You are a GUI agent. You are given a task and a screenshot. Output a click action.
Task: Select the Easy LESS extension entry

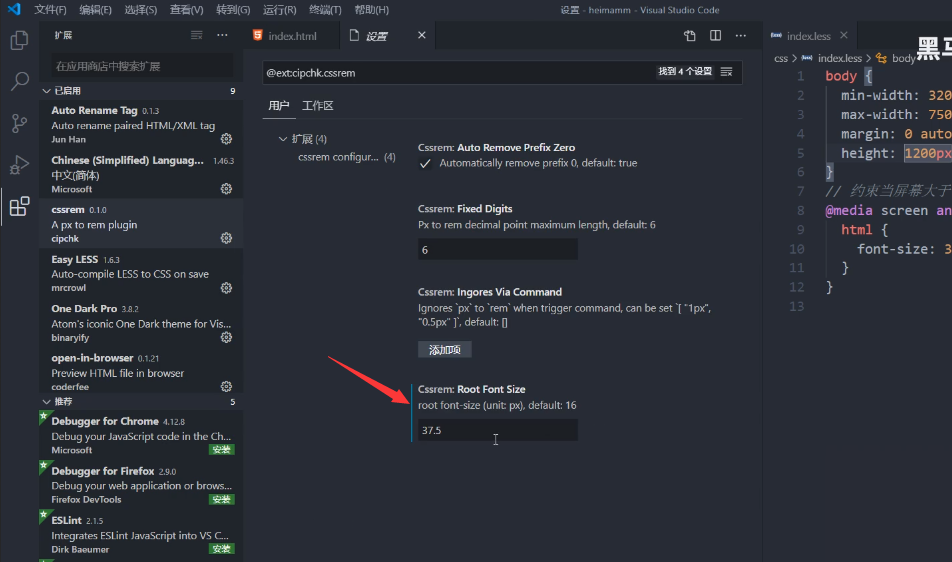(141, 273)
